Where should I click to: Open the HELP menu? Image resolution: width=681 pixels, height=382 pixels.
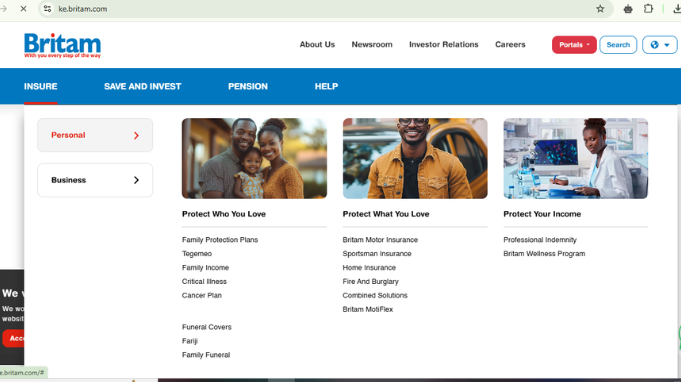(326, 86)
